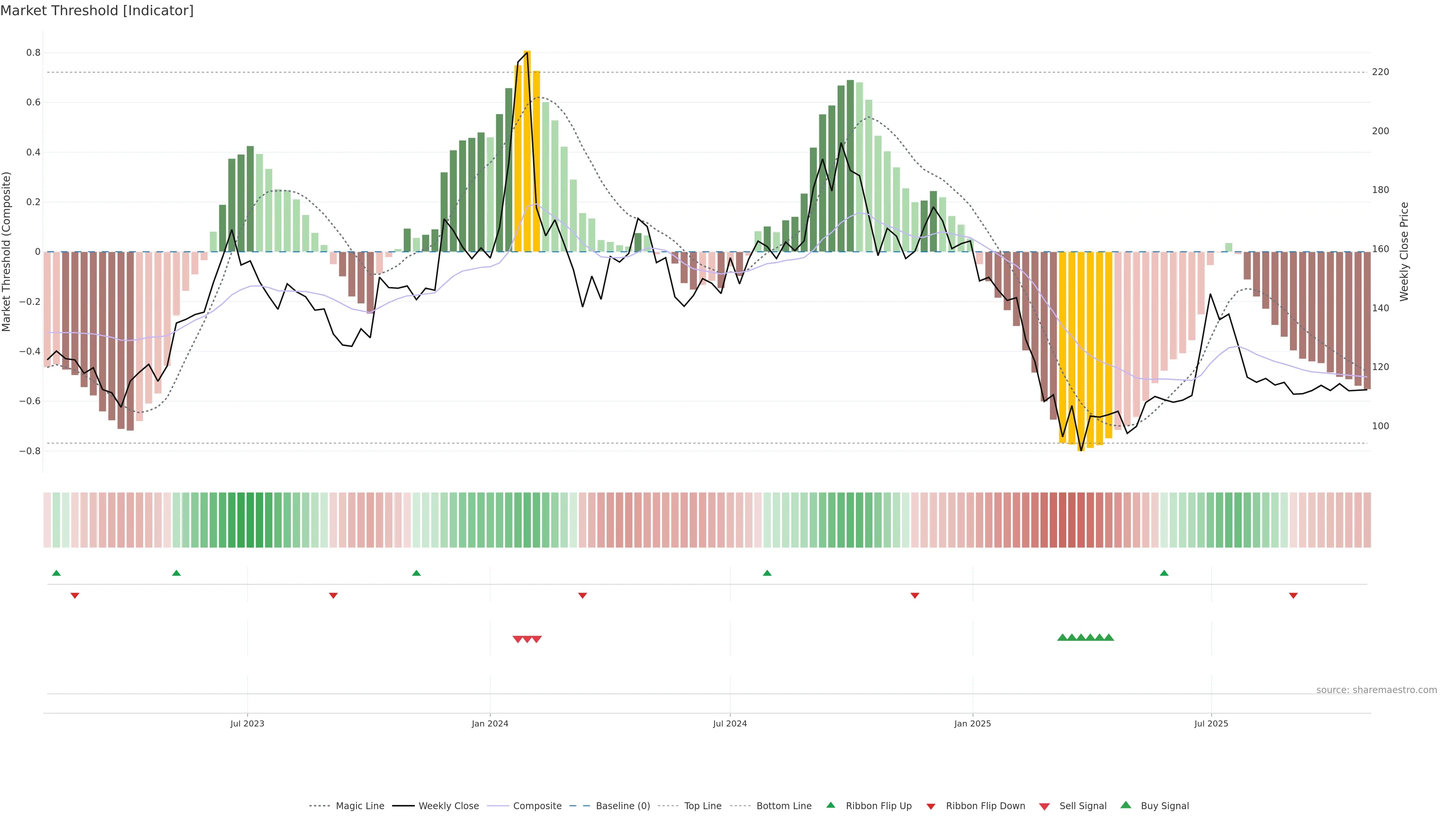Click the rightmost red ribbon flip down marker
This screenshot has width=1456, height=819.
(x=1293, y=595)
